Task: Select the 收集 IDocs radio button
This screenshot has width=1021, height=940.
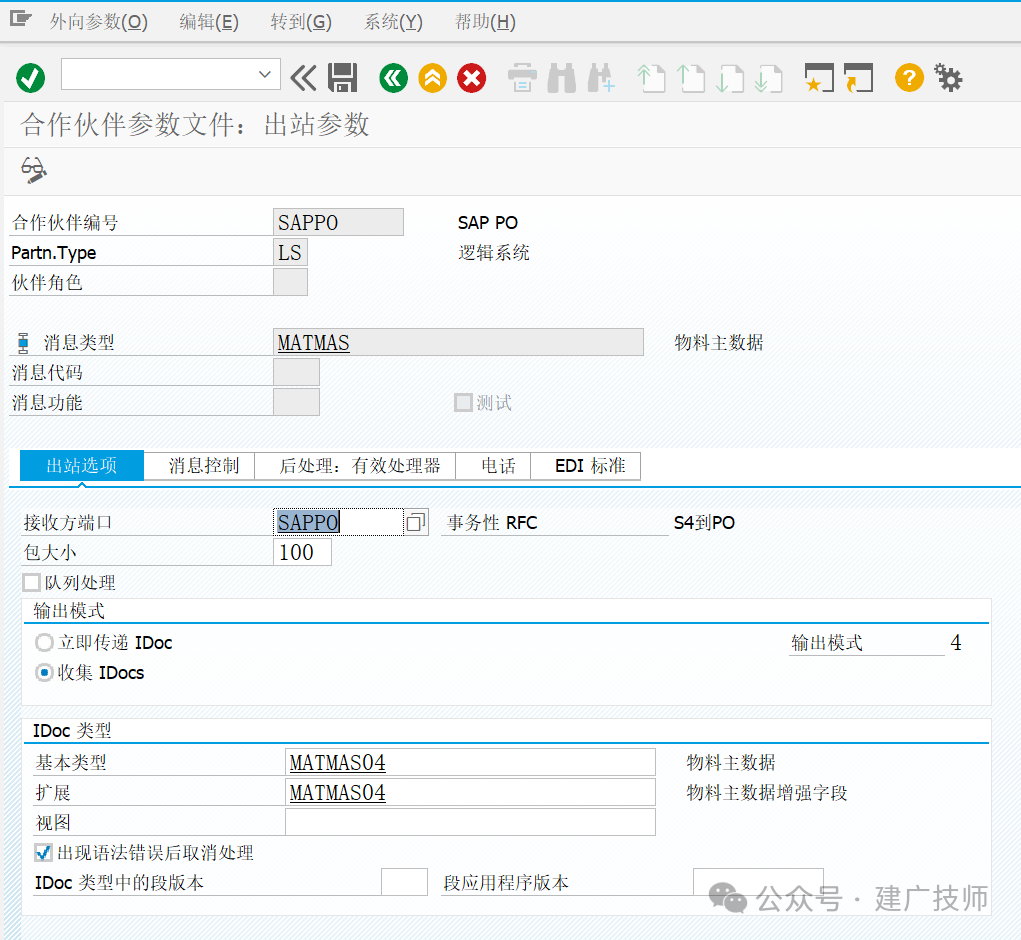Action: click(44, 673)
